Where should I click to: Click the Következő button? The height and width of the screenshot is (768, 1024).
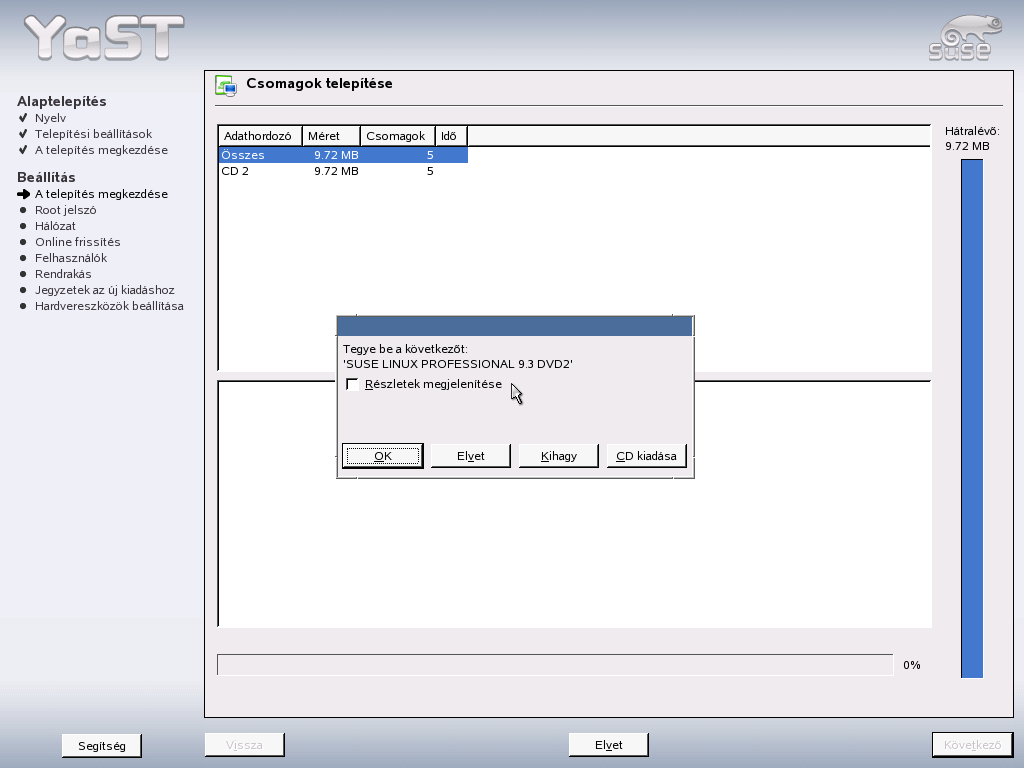[x=972, y=744]
